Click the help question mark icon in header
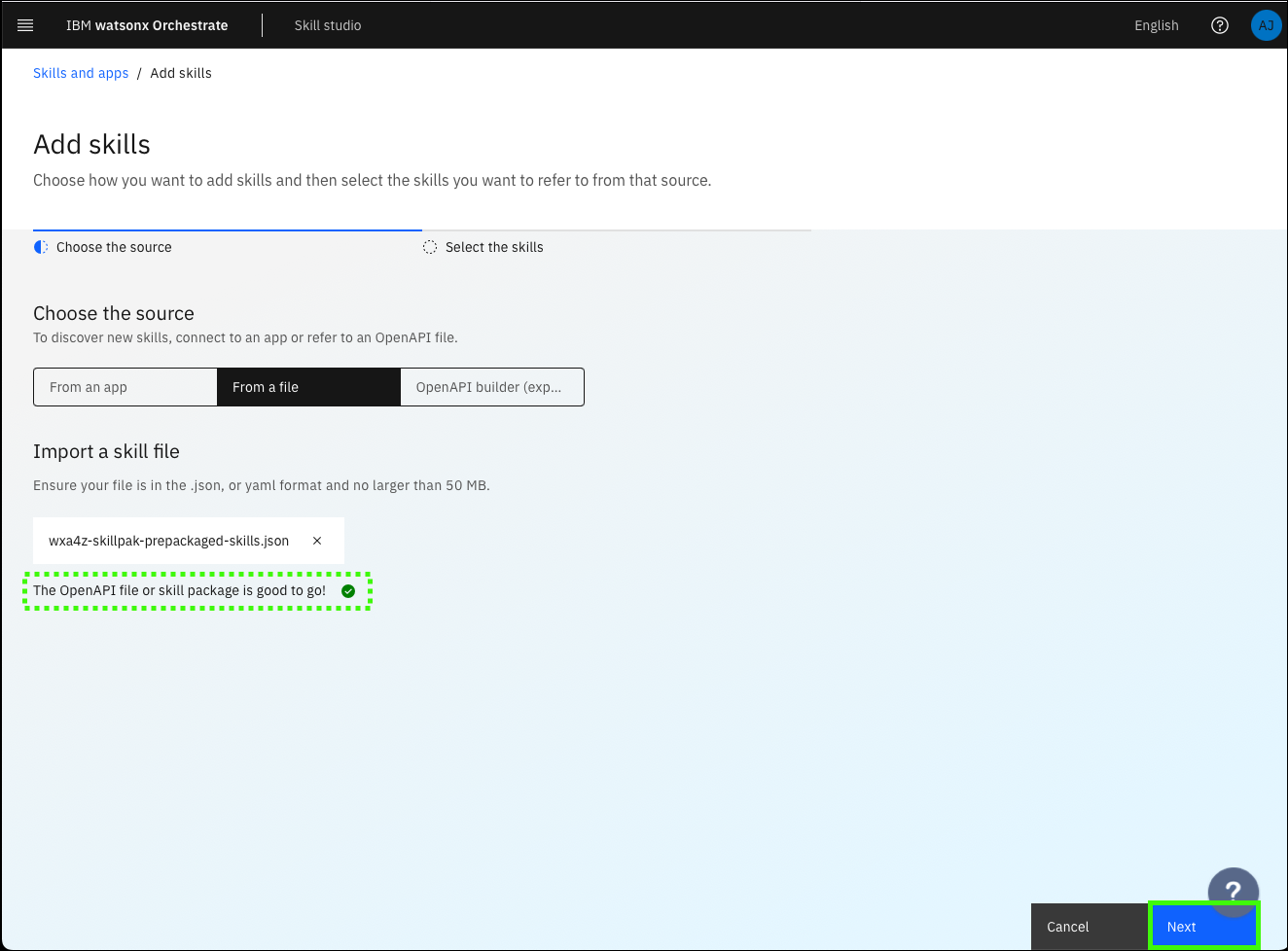The image size is (1288, 951). 1219,25
